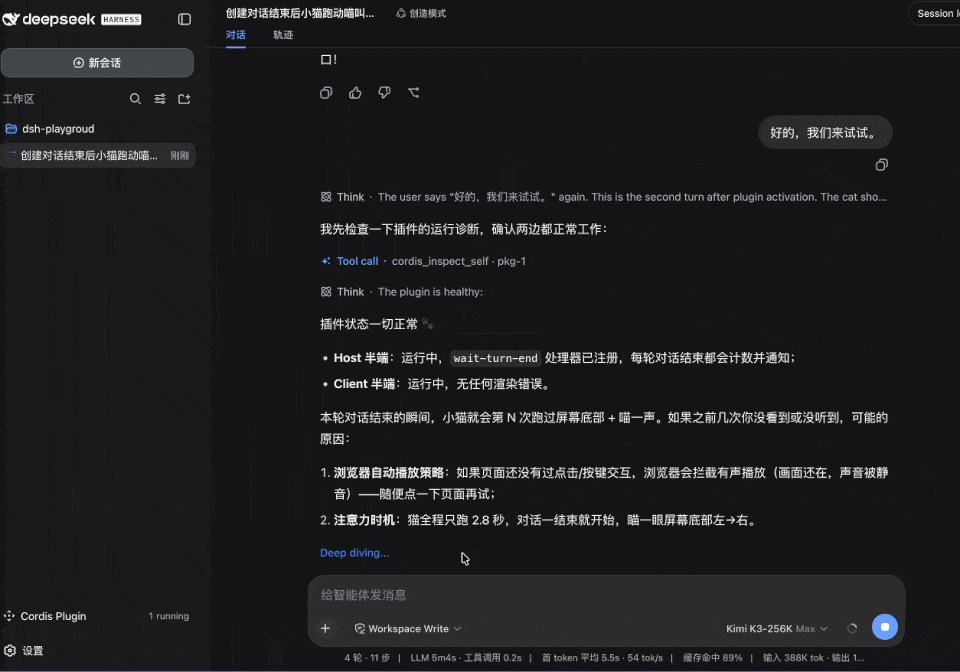Open the Kimi K3-256K Max model dropdown
The width and height of the screenshot is (960, 672).
pyautogui.click(x=776, y=629)
